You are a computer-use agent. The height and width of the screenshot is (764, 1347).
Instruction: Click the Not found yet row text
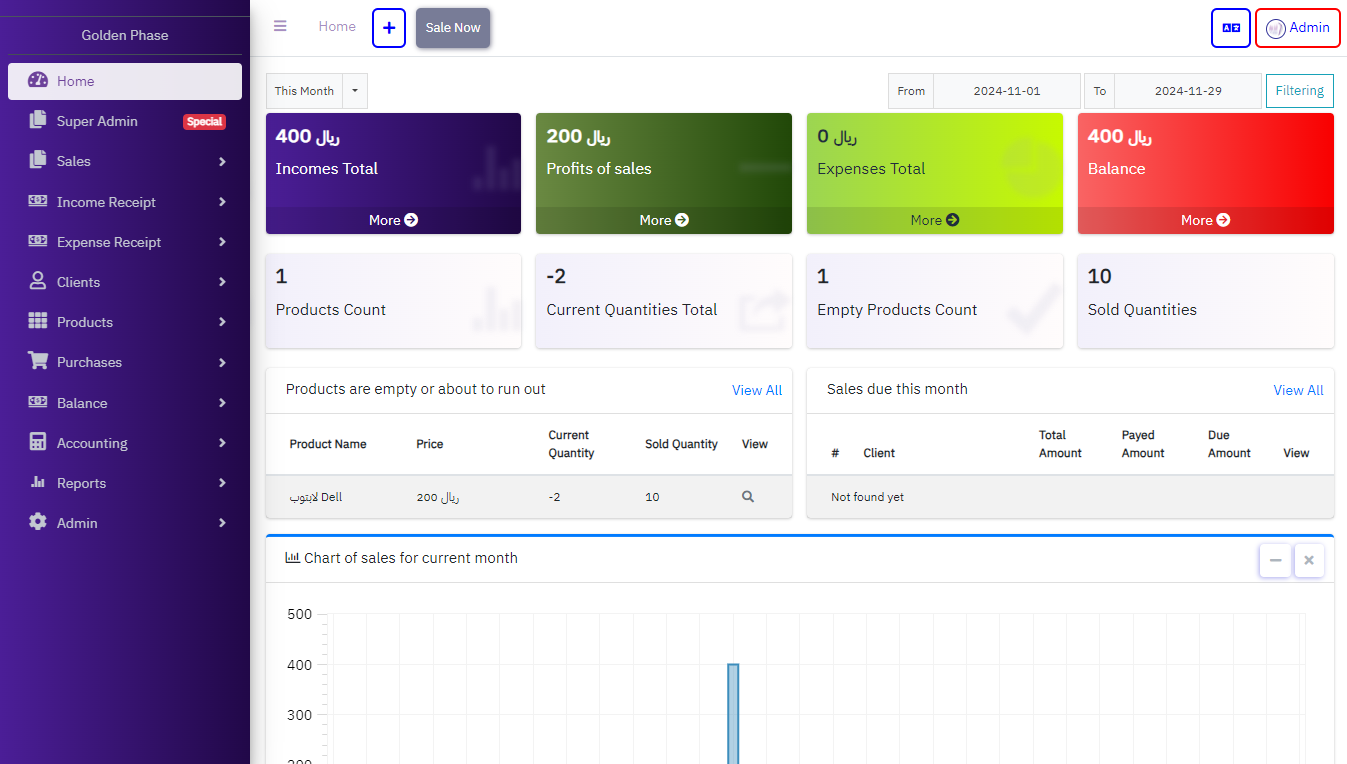click(867, 497)
